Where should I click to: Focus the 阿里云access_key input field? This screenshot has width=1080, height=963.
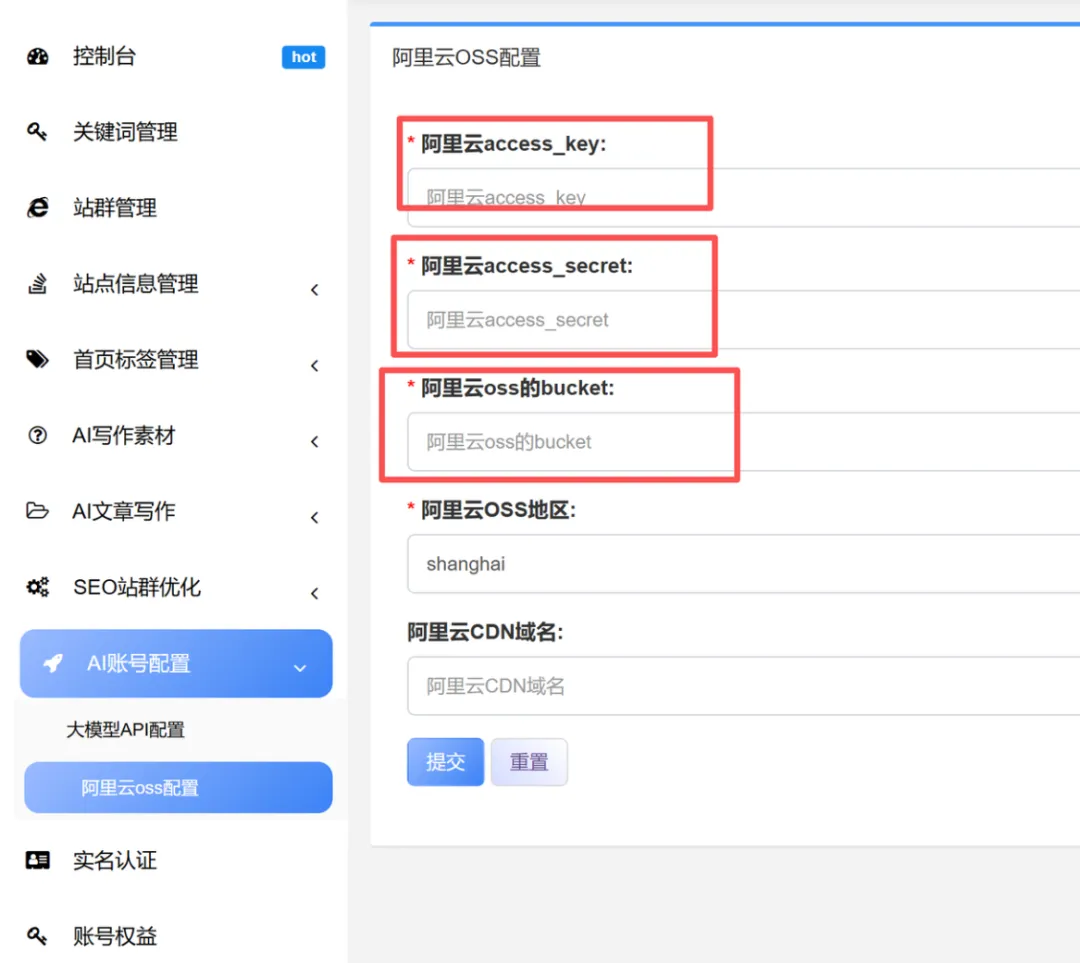743,198
